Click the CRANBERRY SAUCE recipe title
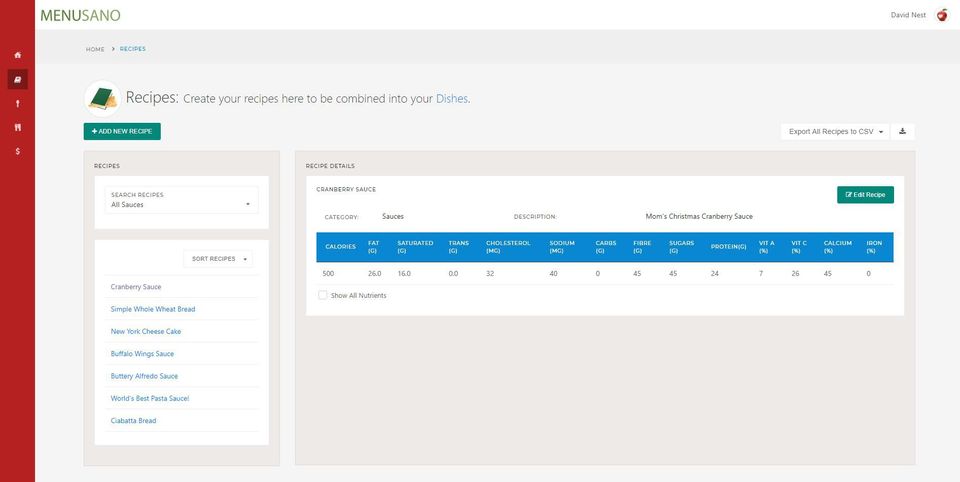The width and height of the screenshot is (960, 482). click(346, 190)
